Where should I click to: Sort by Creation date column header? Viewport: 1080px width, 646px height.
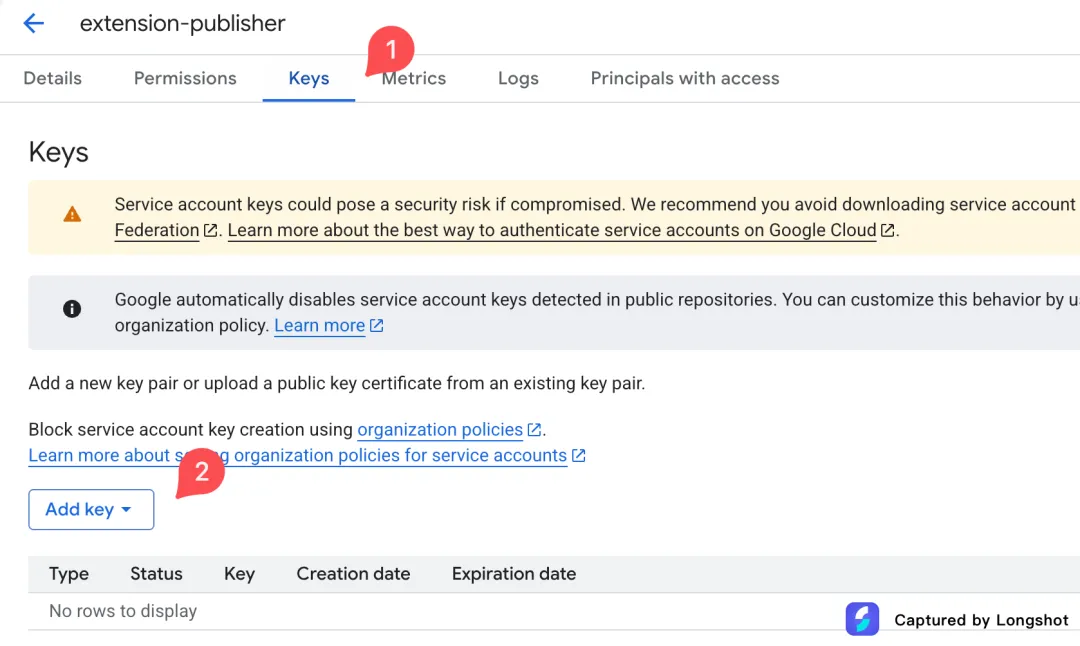click(353, 574)
